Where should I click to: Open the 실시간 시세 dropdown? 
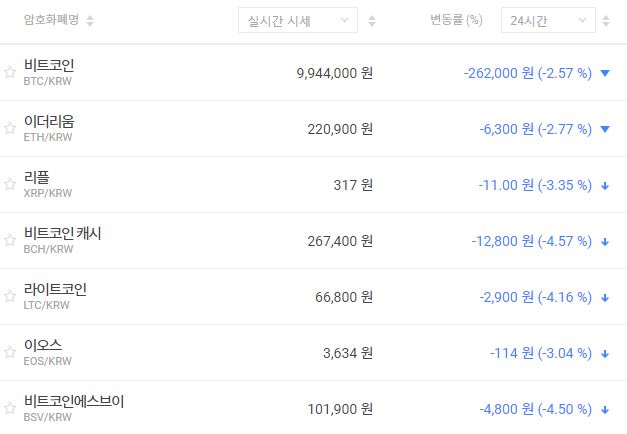point(297,20)
